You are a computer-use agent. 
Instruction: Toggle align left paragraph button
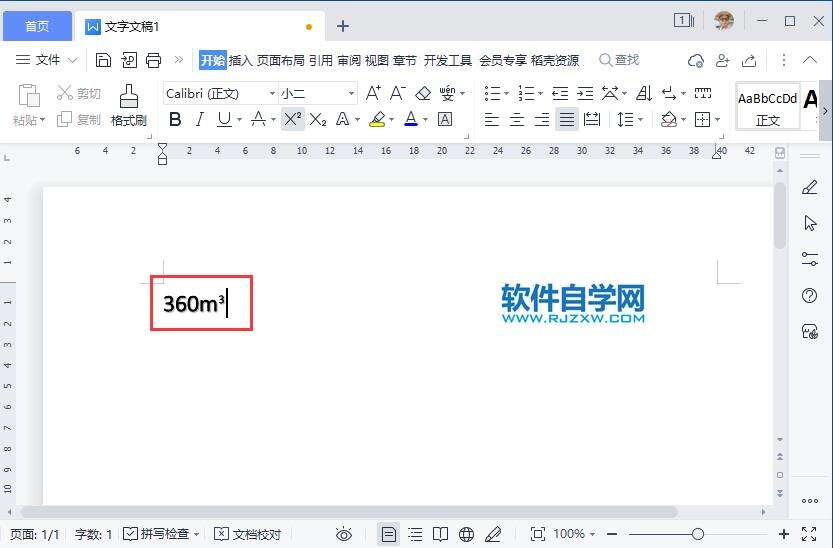tap(492, 119)
